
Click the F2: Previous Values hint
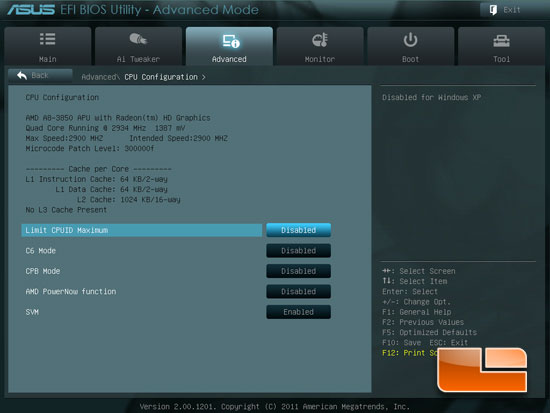[x=423, y=322]
